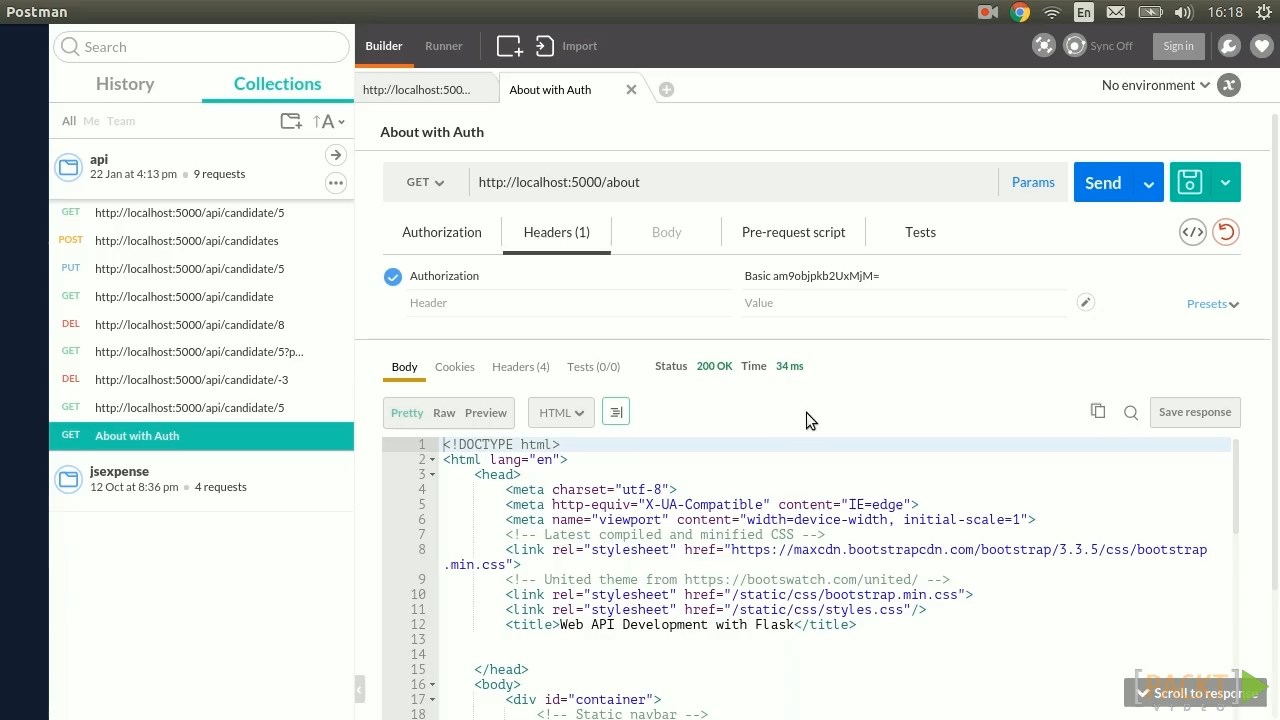
Task: Switch to the History tab
Action: (x=125, y=84)
